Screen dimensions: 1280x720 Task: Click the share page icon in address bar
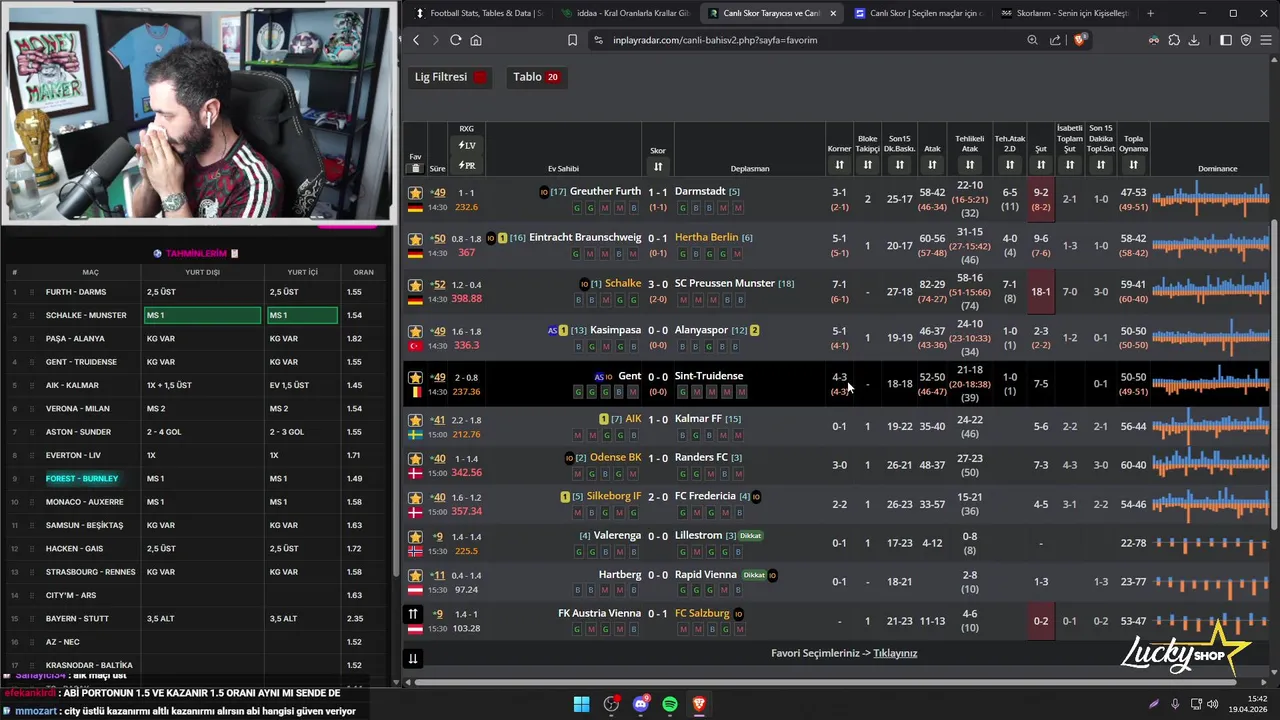(x=1055, y=40)
